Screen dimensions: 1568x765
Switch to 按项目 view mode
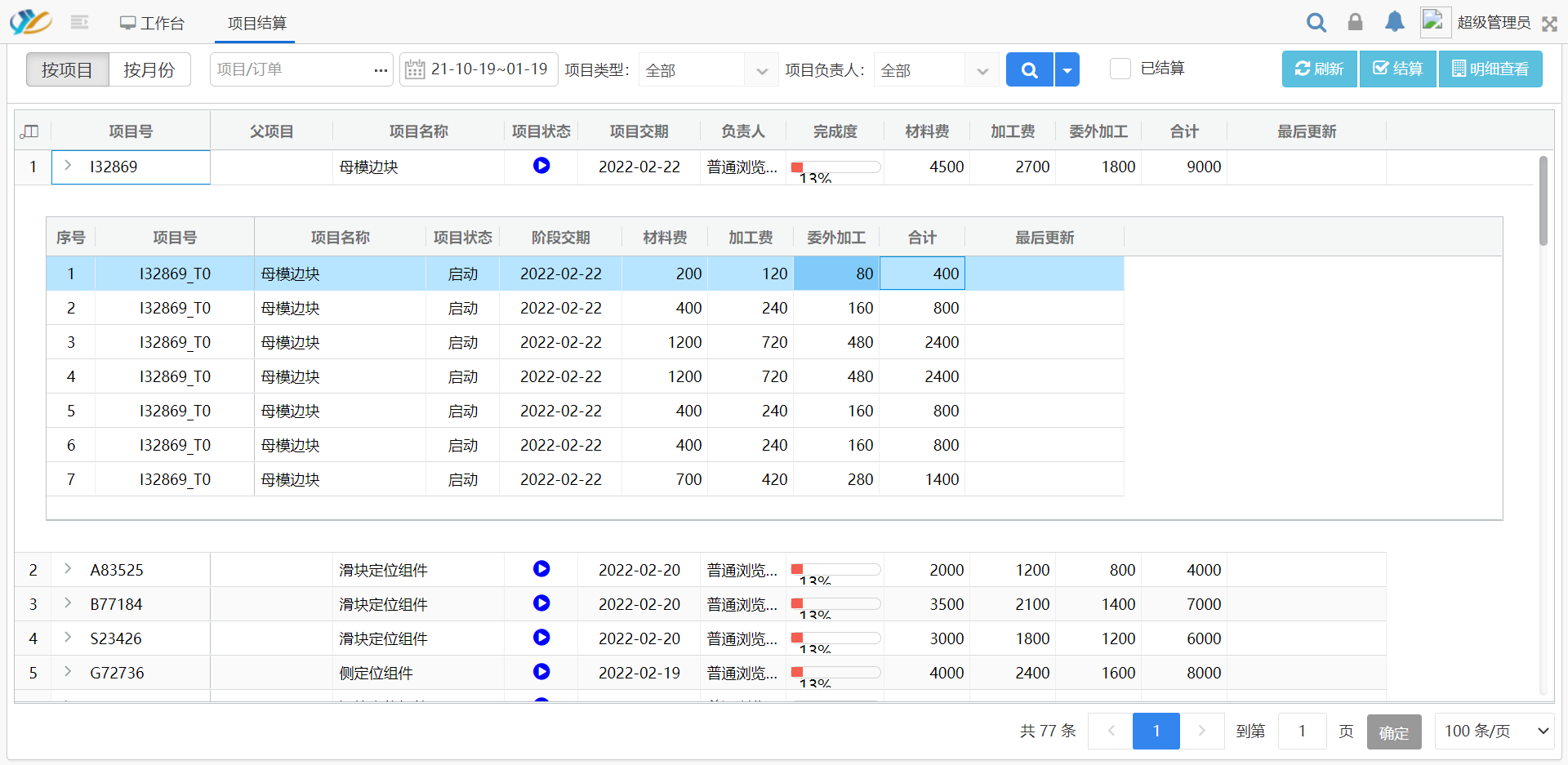tap(67, 69)
